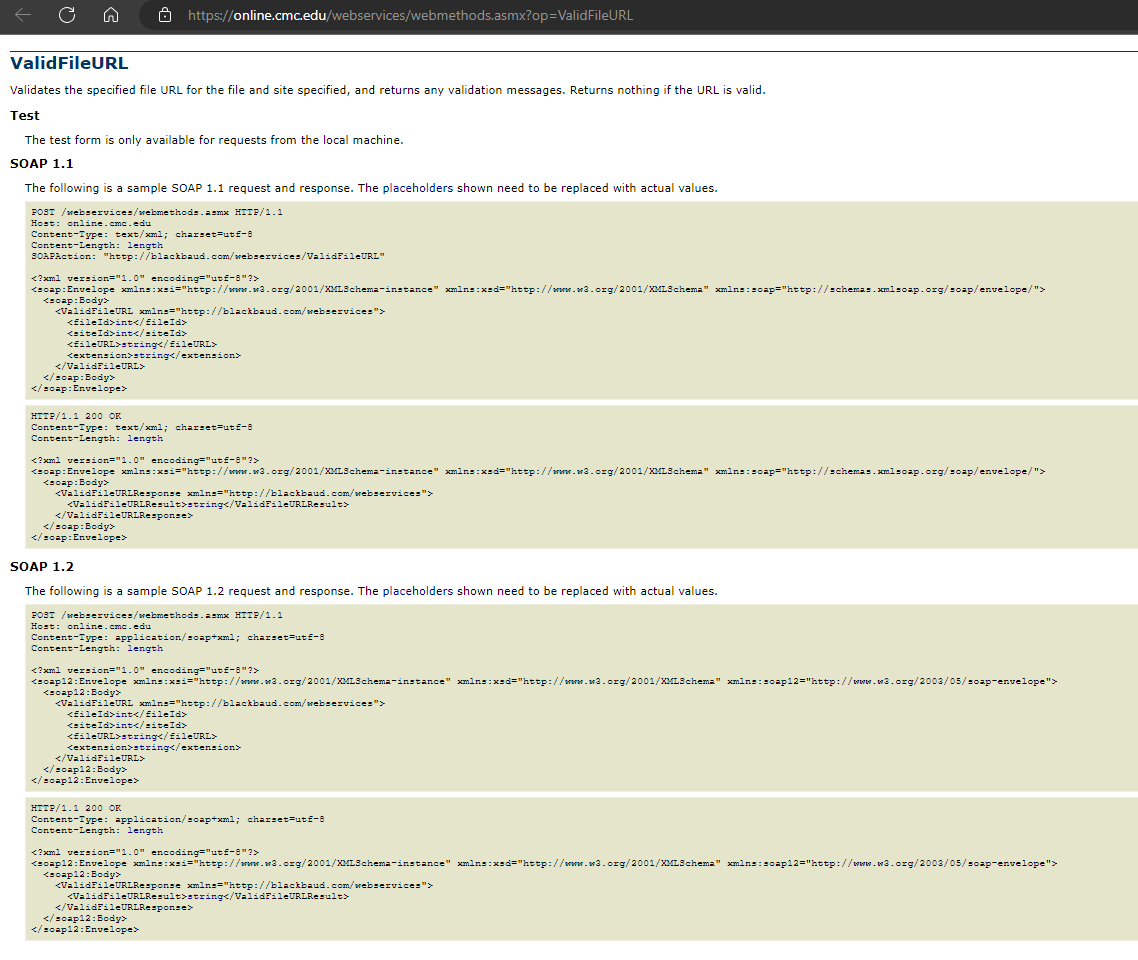Click the fileId line in the SOAP 1.2 request
The width and height of the screenshot is (1138, 960).
point(127,715)
